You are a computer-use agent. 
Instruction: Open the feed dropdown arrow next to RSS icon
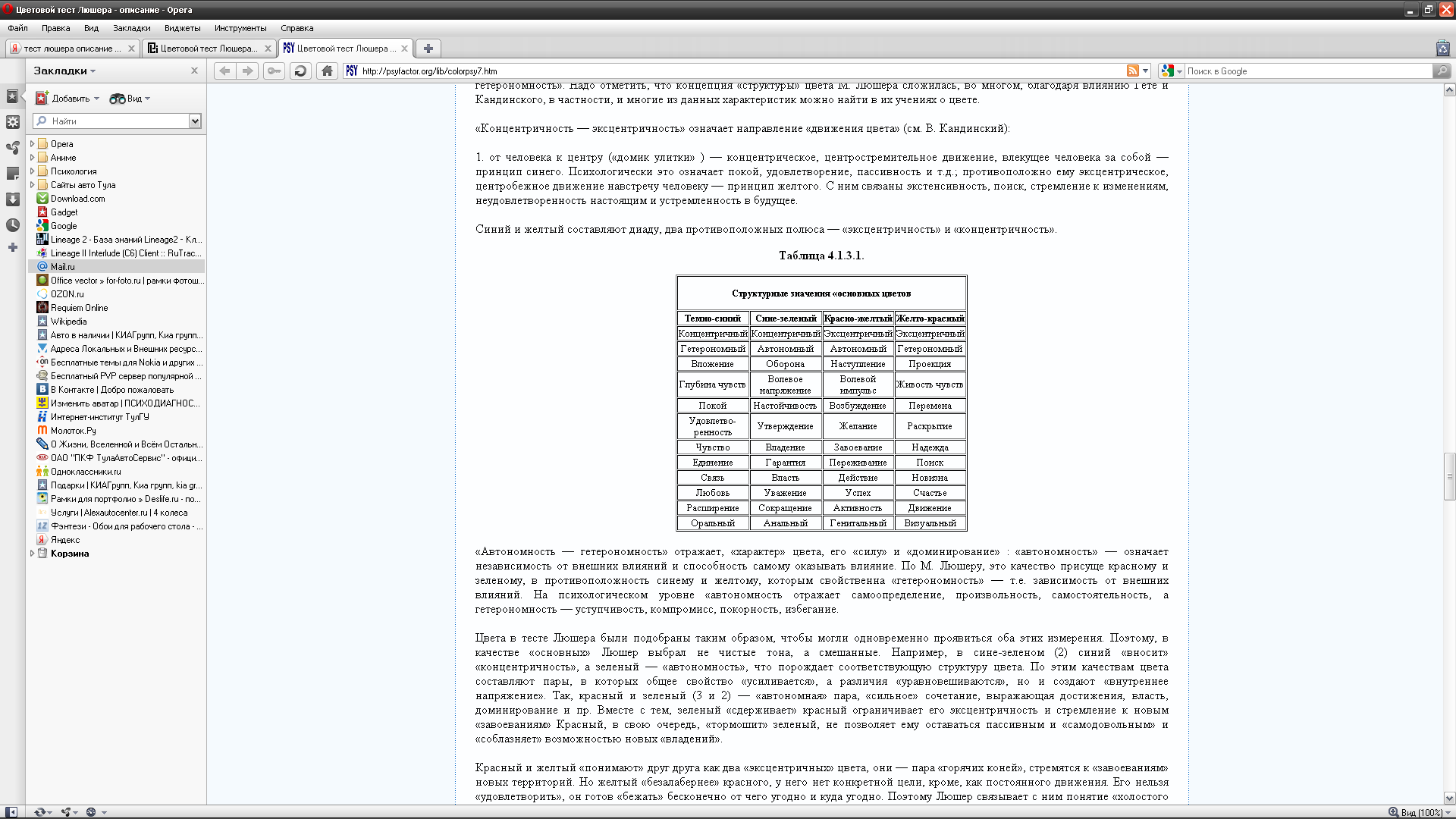tap(1146, 71)
